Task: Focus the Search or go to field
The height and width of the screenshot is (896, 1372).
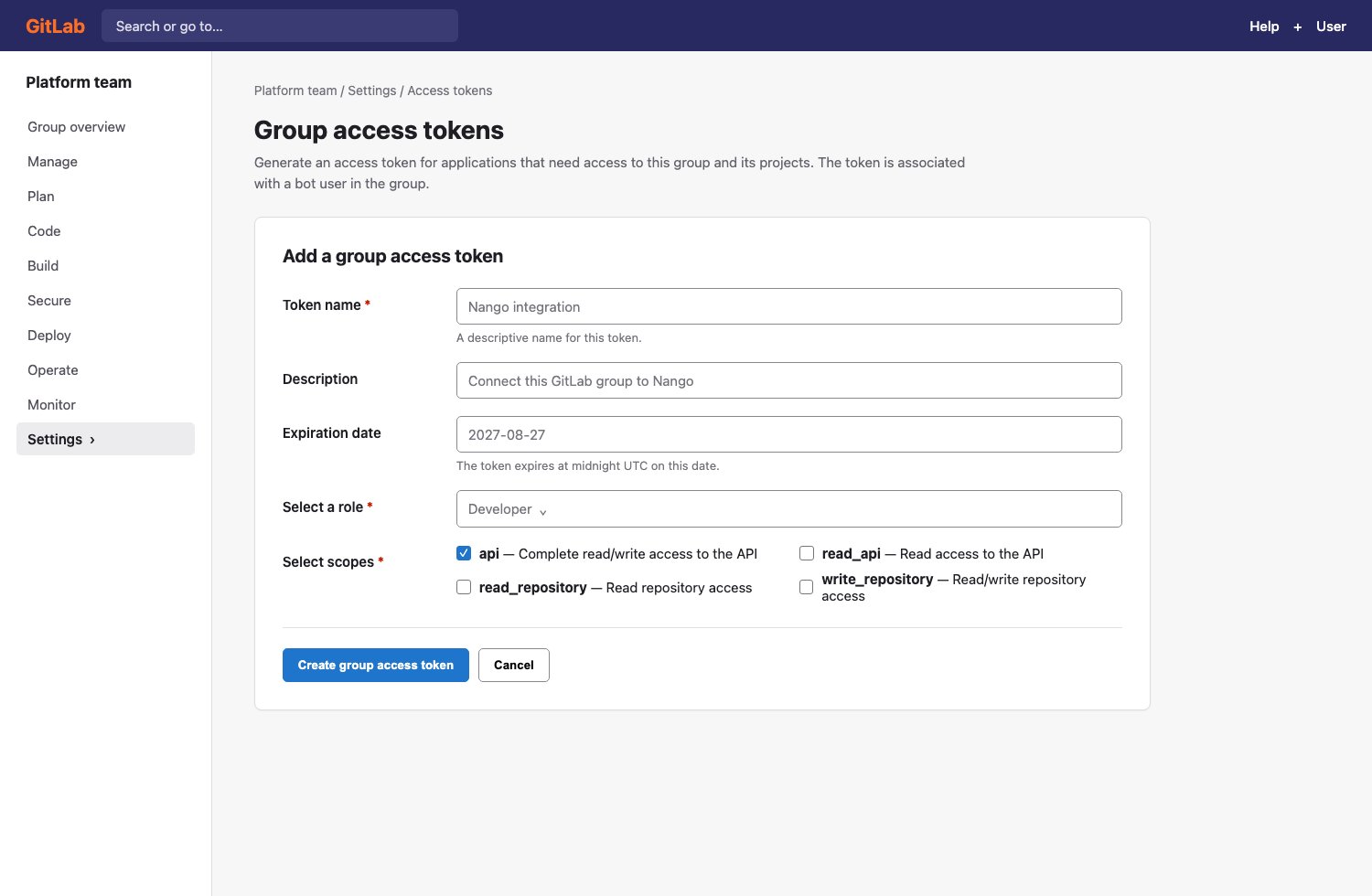Action: (x=280, y=26)
